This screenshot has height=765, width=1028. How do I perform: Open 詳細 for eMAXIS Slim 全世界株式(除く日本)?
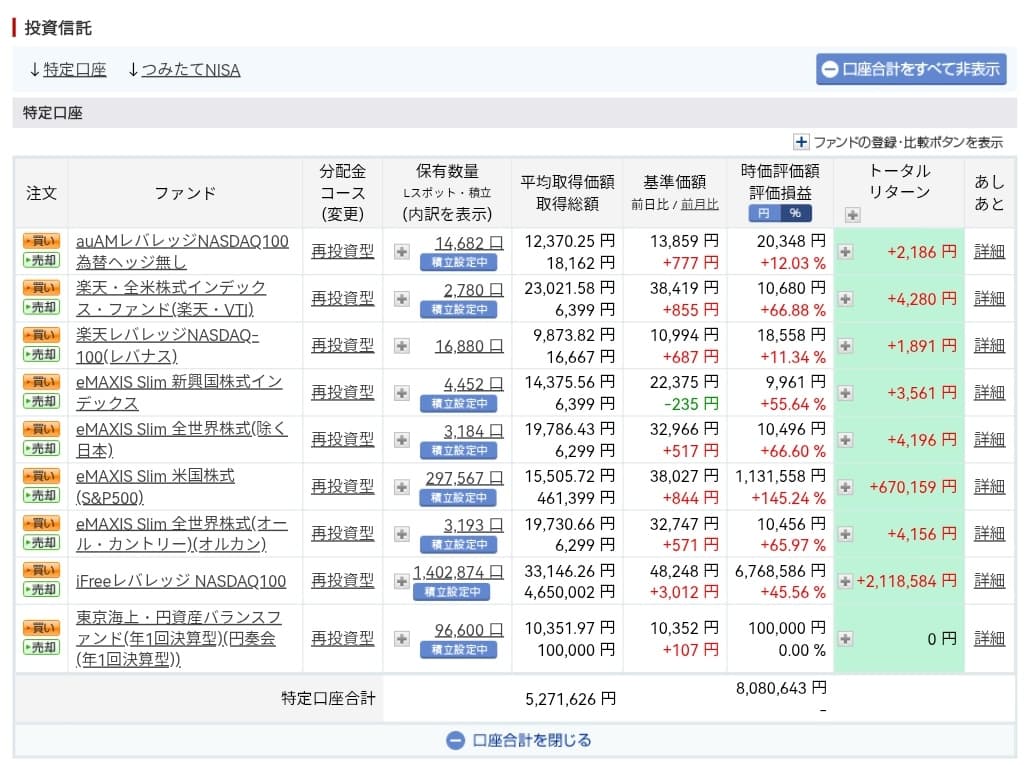pos(989,439)
